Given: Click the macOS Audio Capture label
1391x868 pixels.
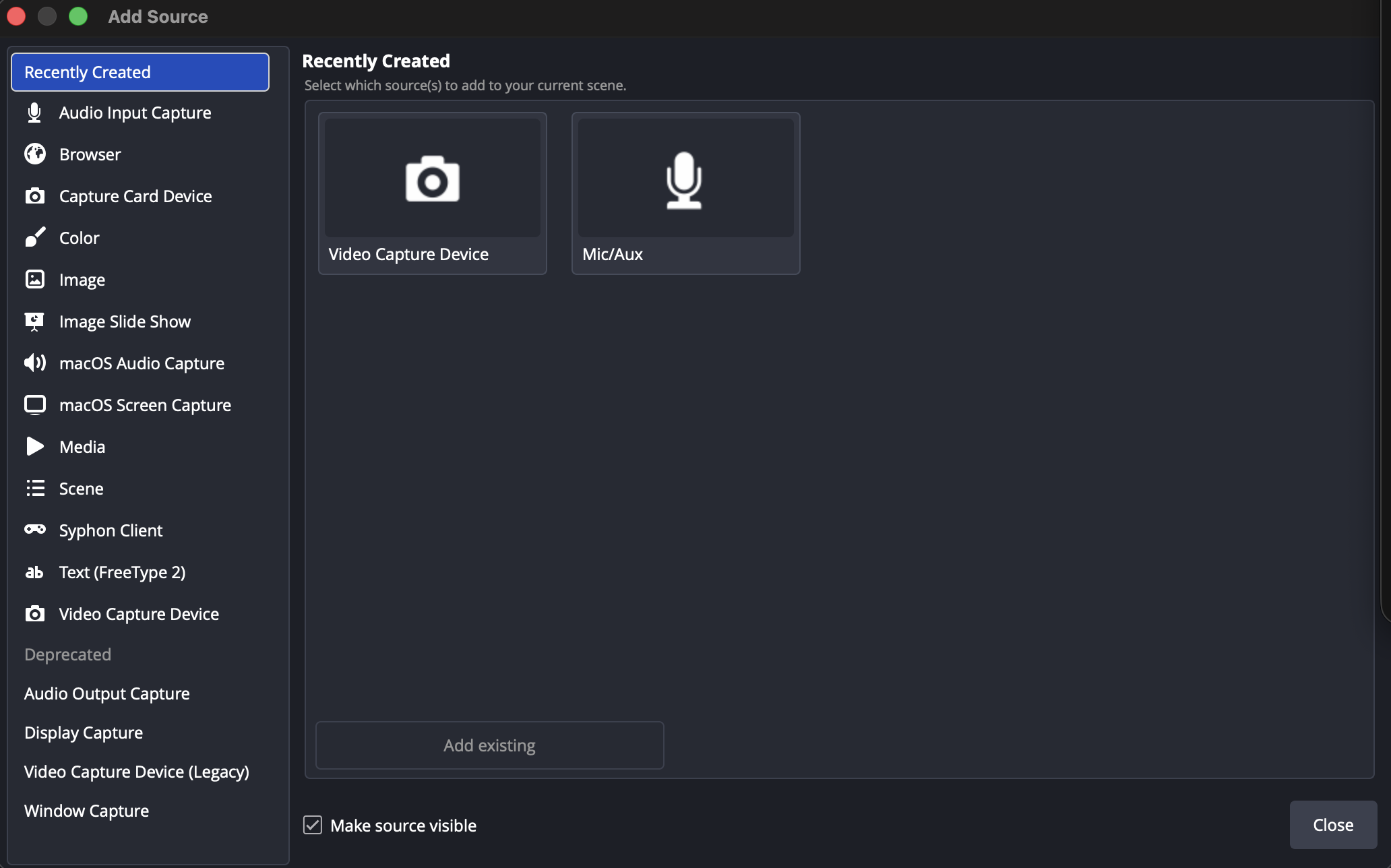Looking at the screenshot, I should click(x=142, y=363).
